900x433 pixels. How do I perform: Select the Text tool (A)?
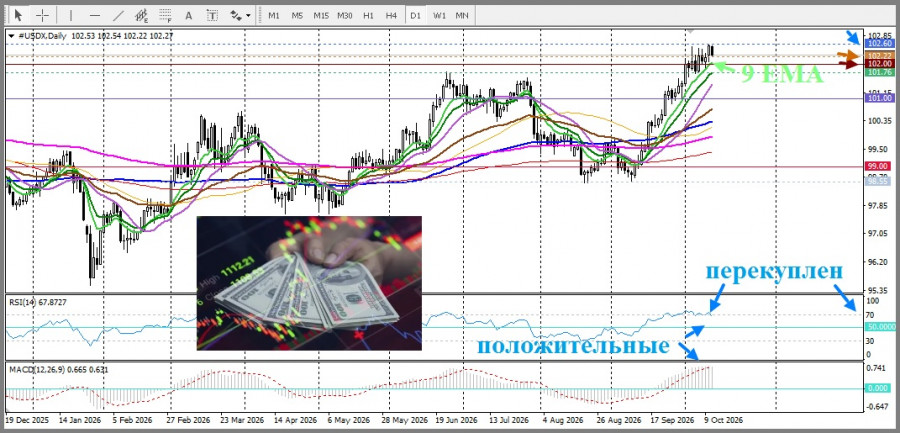189,16
